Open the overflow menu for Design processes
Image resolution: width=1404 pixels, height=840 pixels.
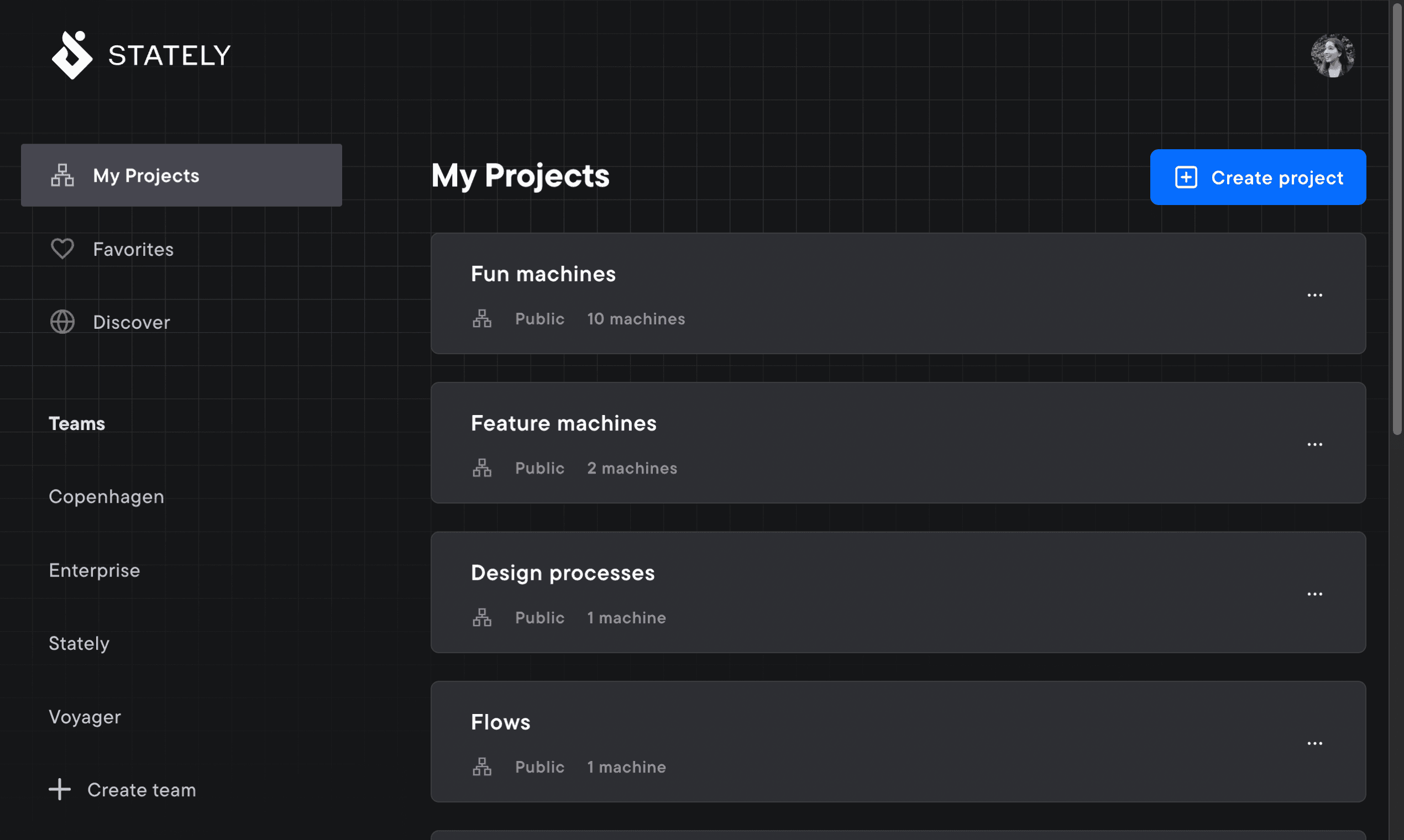tap(1316, 592)
